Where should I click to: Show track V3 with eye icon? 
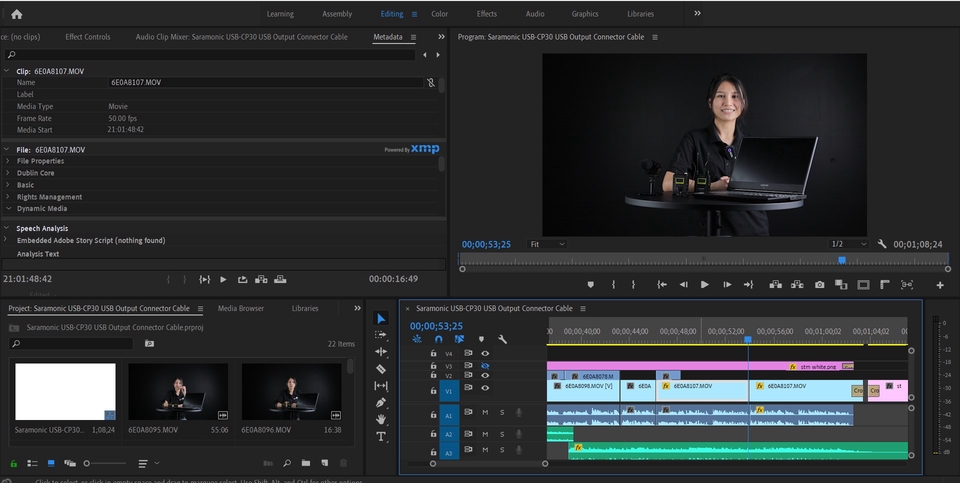click(485, 365)
